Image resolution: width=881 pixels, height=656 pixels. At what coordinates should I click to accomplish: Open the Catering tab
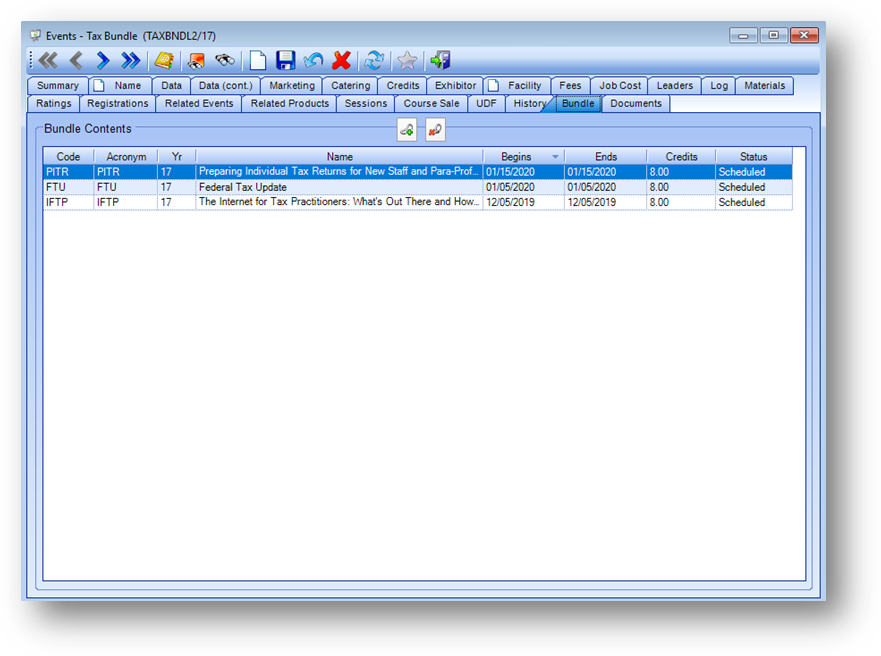click(350, 85)
